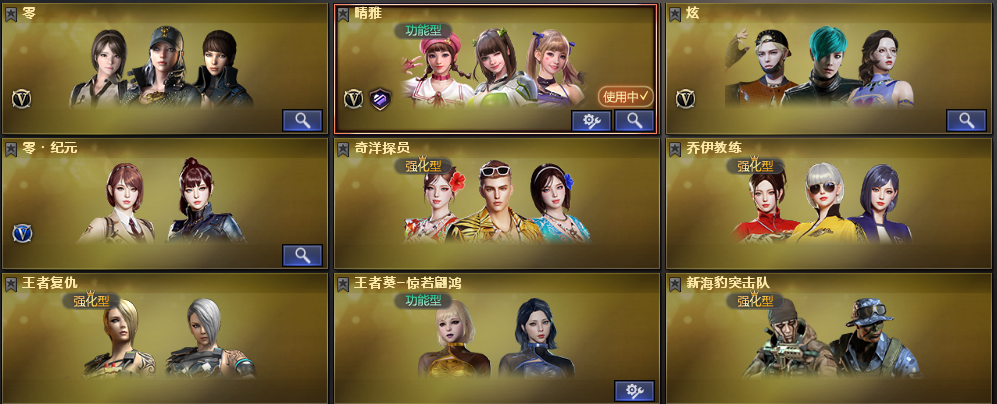Click 使用中 in-use button on 晴雅
Screen dimensions: 997x404
point(625,96)
